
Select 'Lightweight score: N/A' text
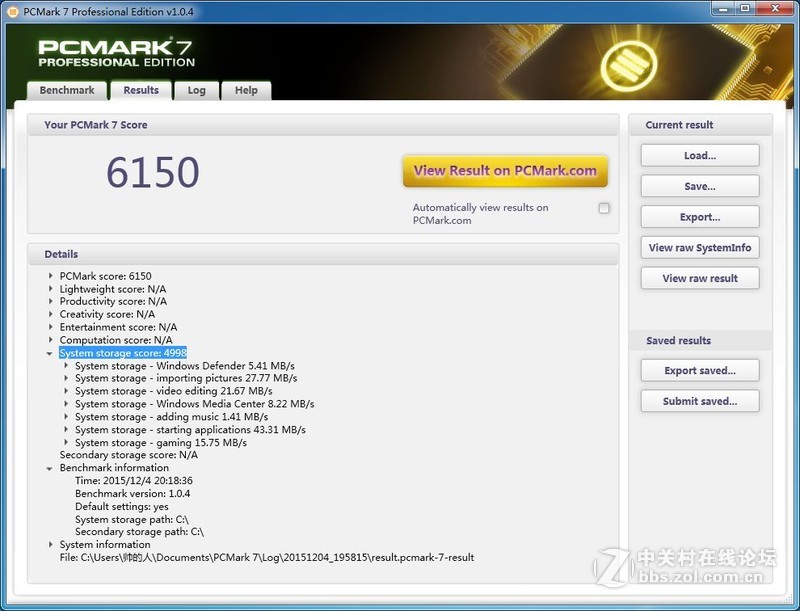(113, 289)
